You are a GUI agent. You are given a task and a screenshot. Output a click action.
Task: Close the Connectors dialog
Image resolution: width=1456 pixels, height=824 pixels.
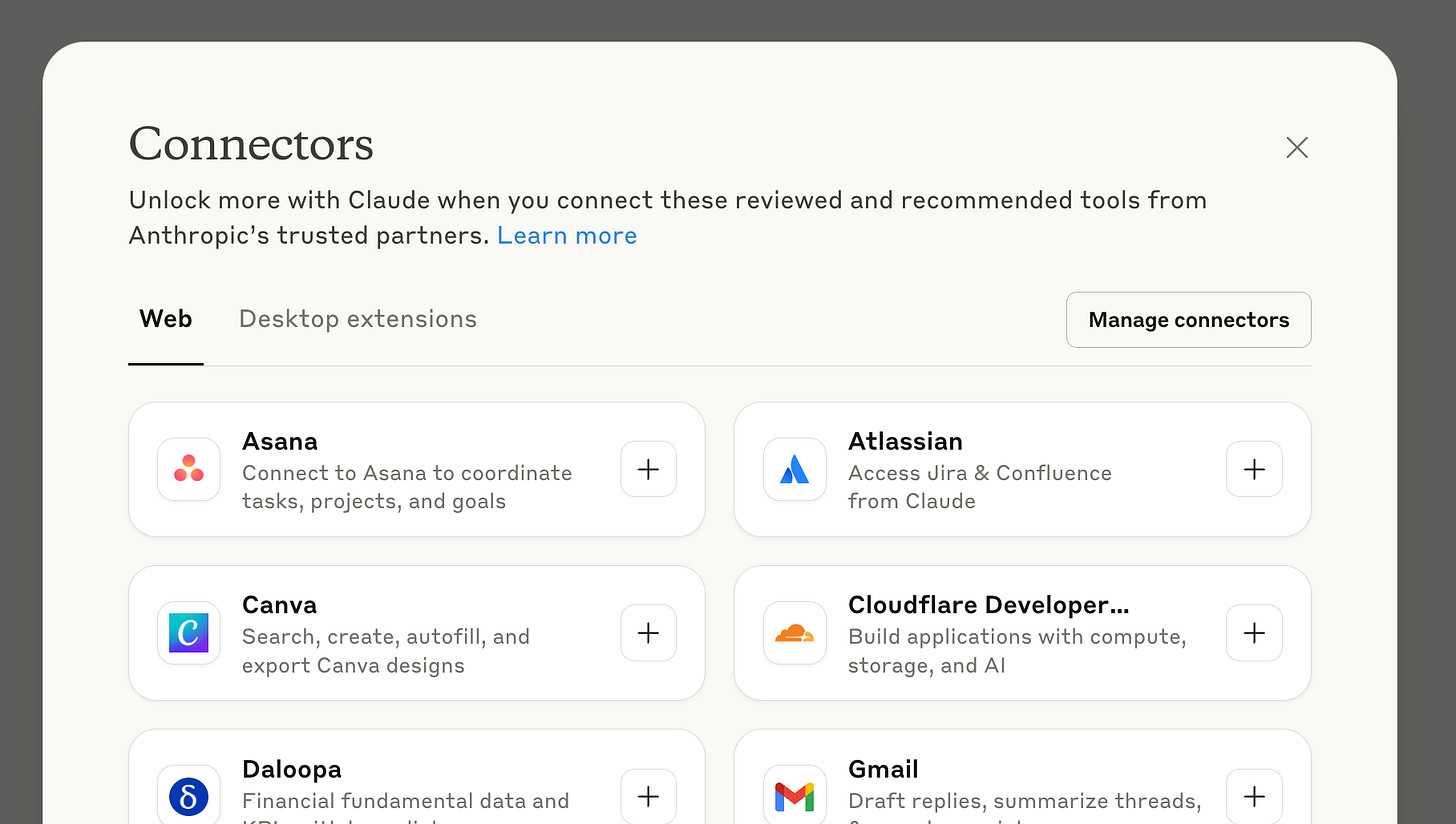pos(1297,148)
